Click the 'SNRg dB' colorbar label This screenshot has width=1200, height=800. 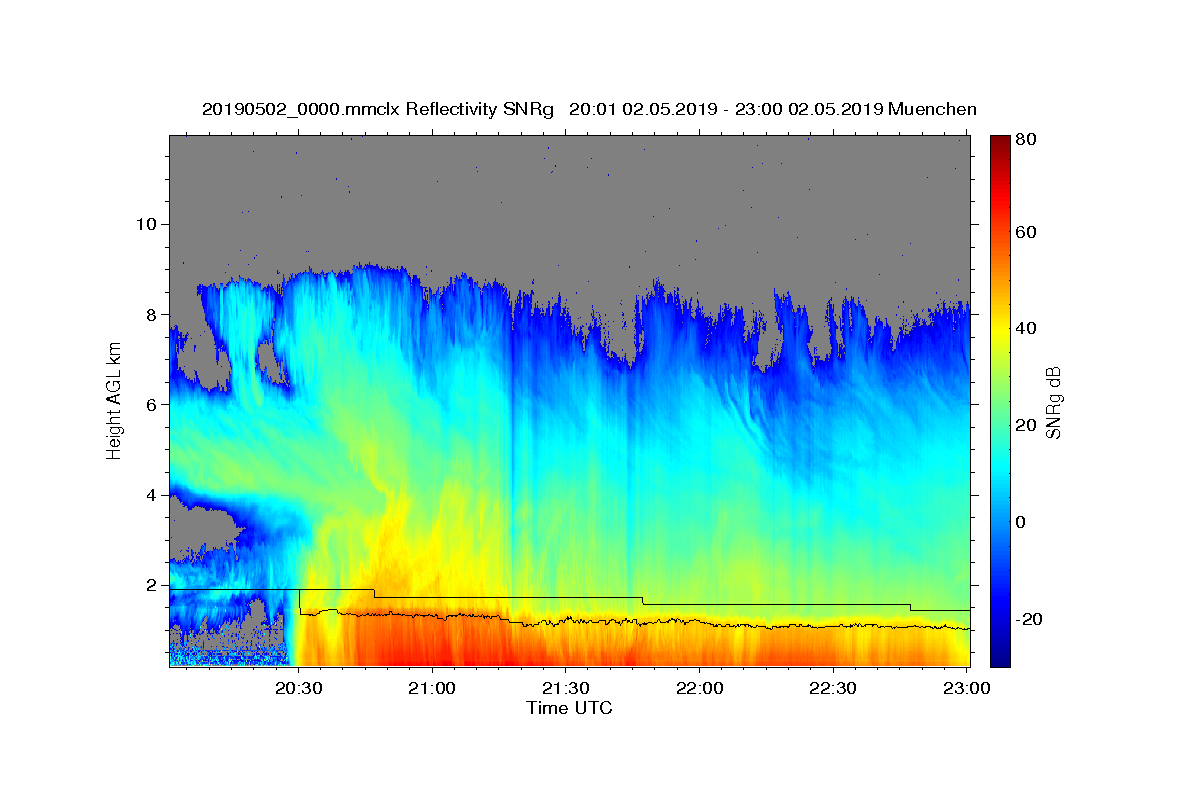(x=1053, y=402)
